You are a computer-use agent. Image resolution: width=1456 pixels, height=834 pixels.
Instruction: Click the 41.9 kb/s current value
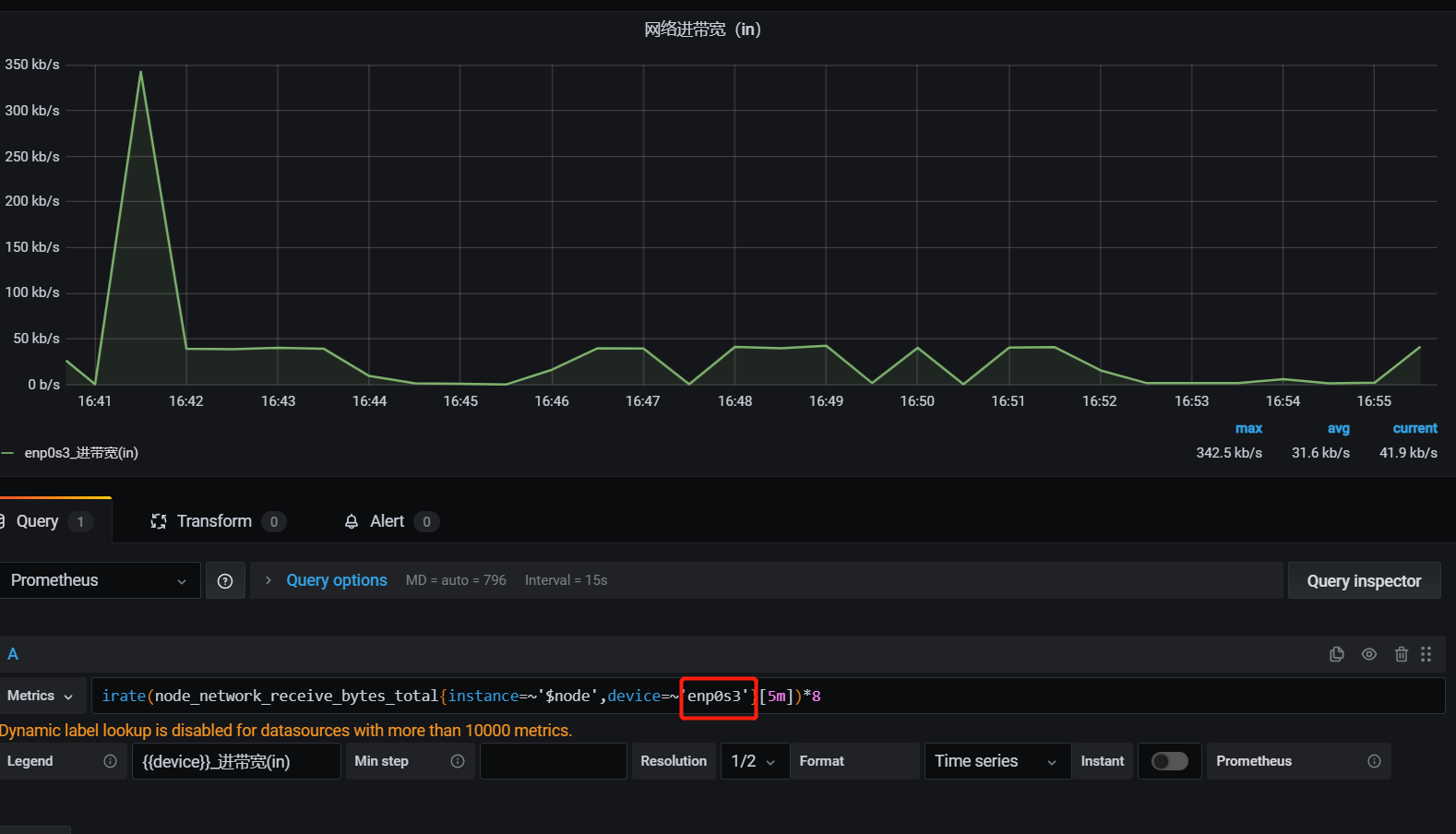coord(1408,453)
